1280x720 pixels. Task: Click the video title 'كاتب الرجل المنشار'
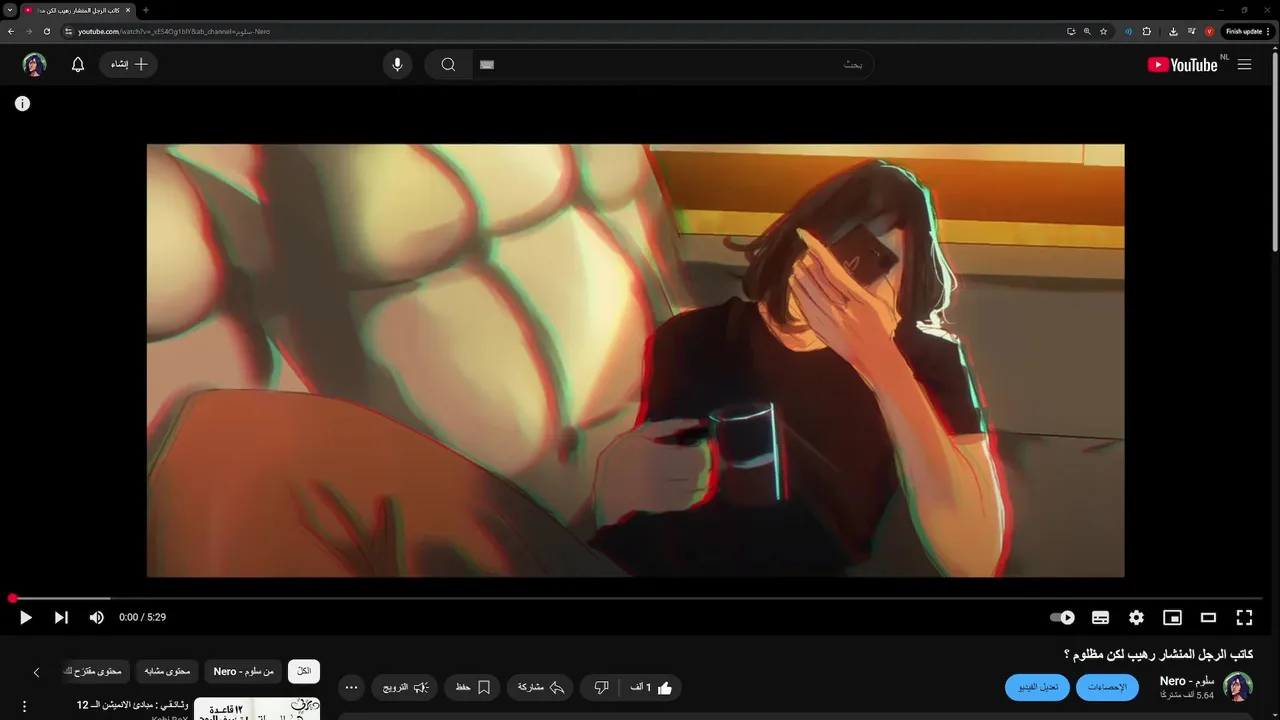(x=1158, y=654)
